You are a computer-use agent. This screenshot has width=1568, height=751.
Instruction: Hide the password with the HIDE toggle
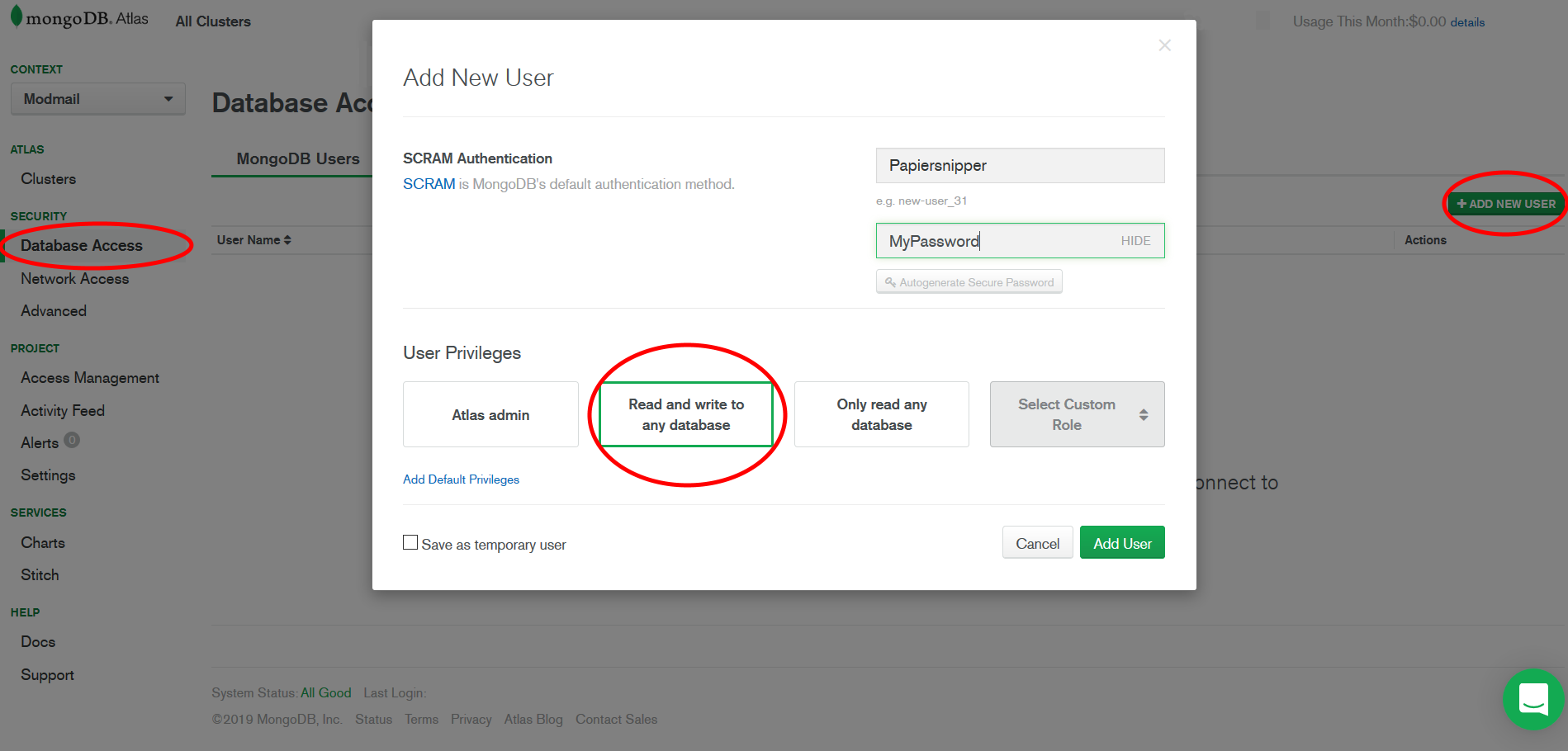(1135, 240)
